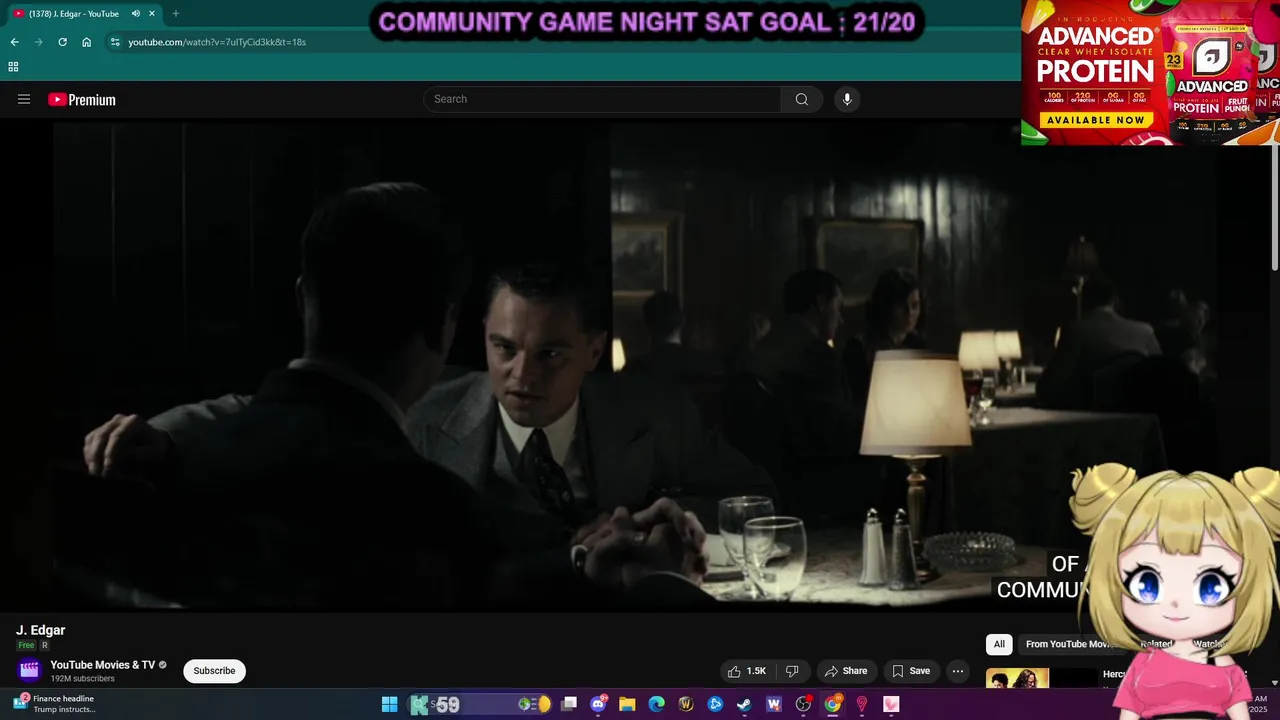Go back with browser back arrow
Image resolution: width=1280 pixels, height=720 pixels.
(x=14, y=42)
